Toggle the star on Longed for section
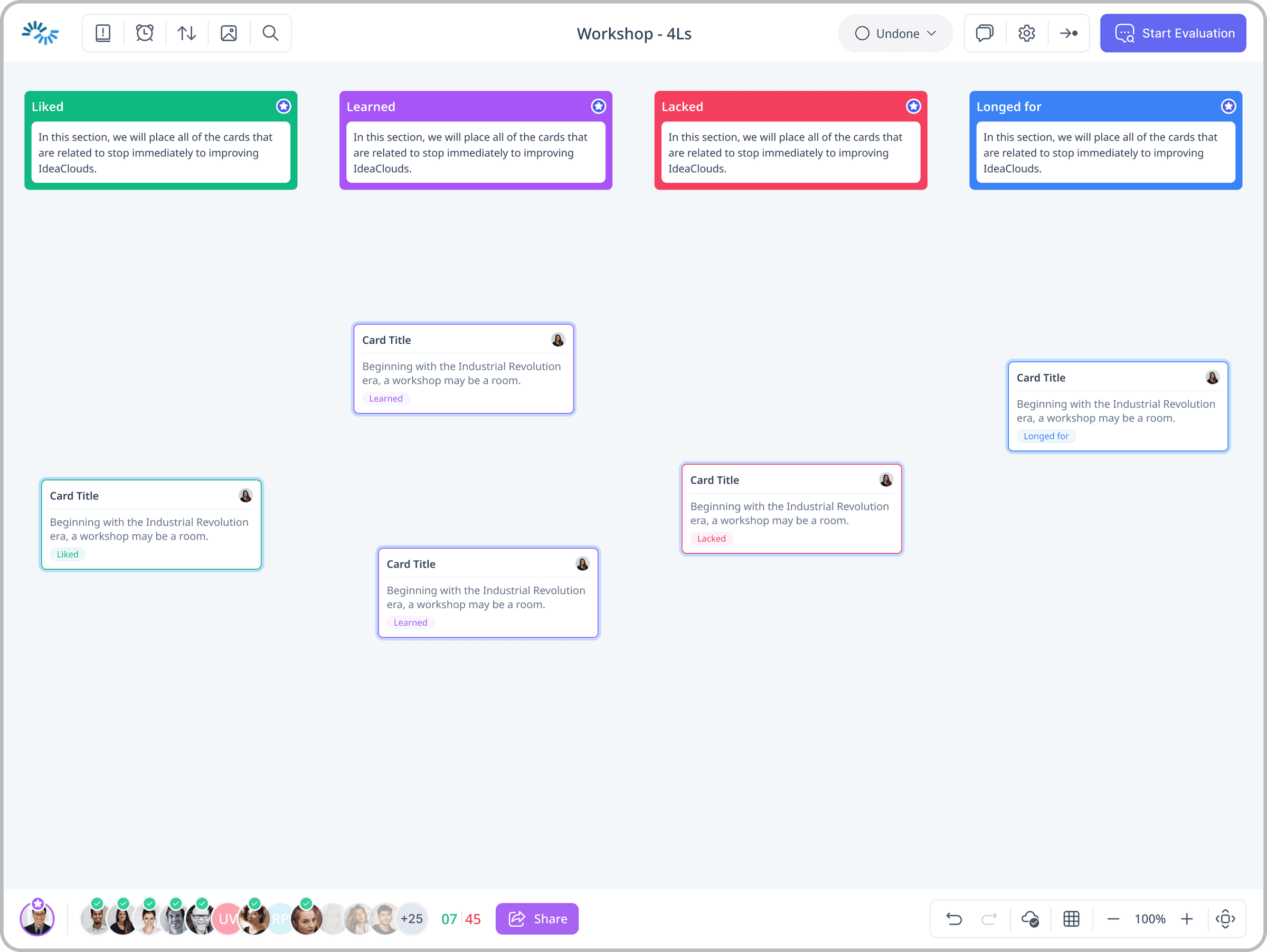This screenshot has height=952, width=1267. click(x=1228, y=106)
